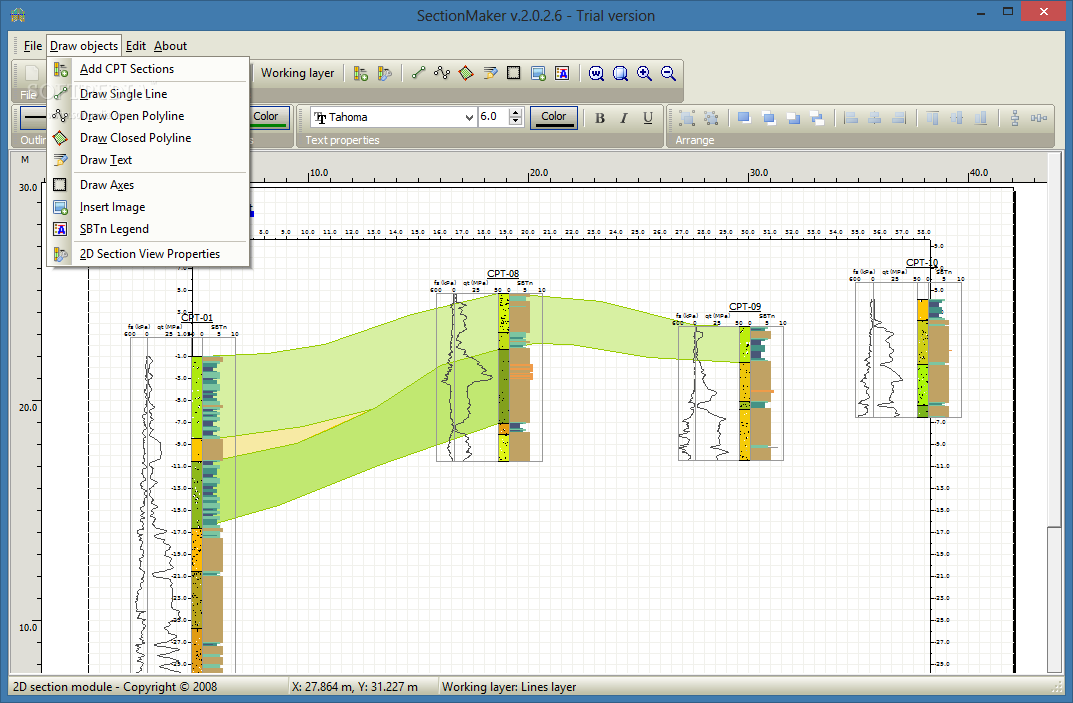Click the align vertical middles icon

pyautogui.click(x=957, y=118)
